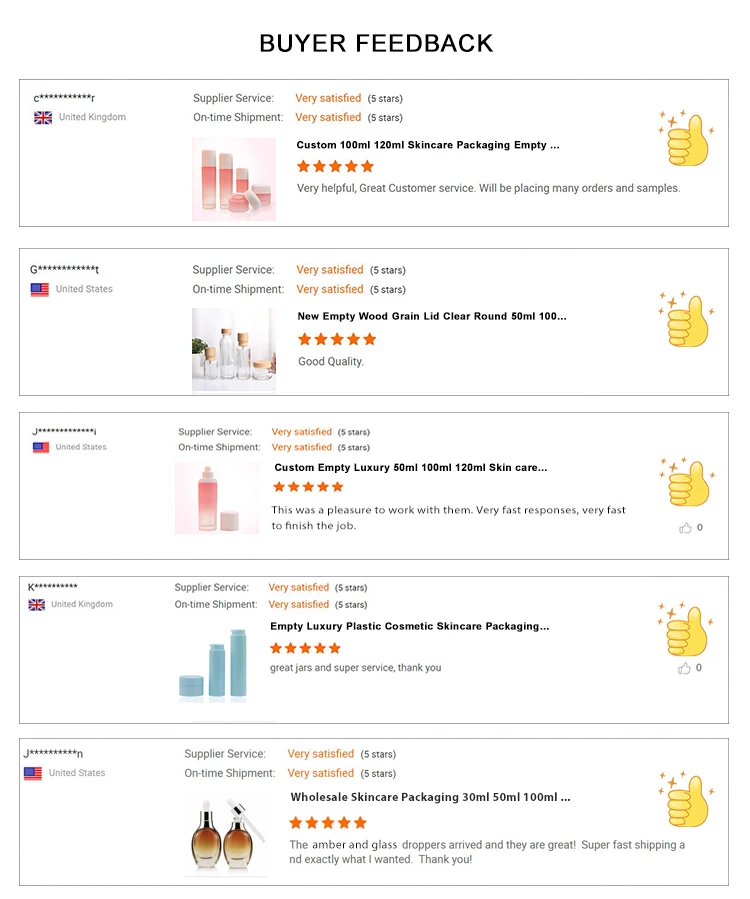
Task: Open the "New Empty Wood Grain Lid" product link
Action: 431,317
